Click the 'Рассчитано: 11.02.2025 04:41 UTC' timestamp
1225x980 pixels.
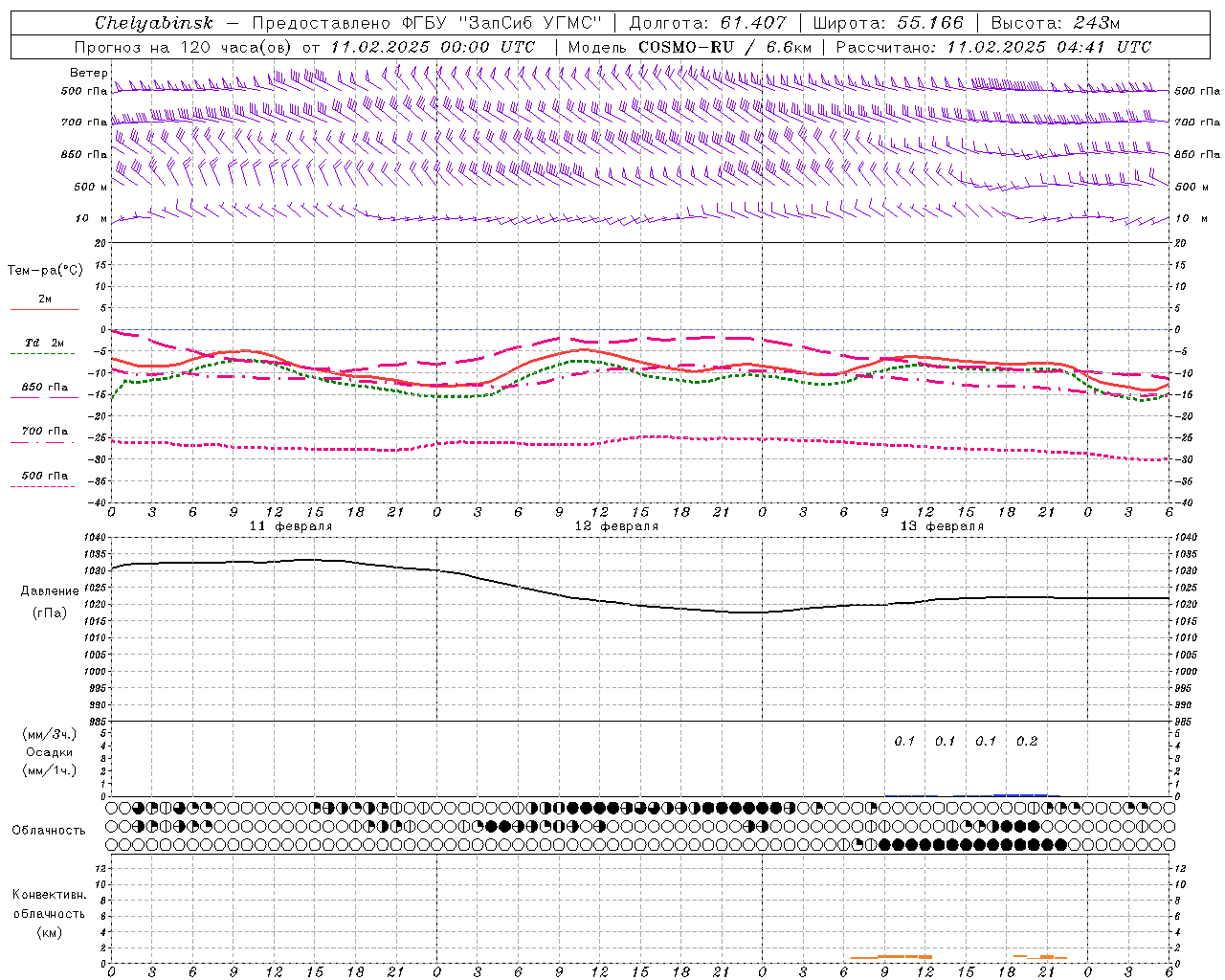pos(993,47)
